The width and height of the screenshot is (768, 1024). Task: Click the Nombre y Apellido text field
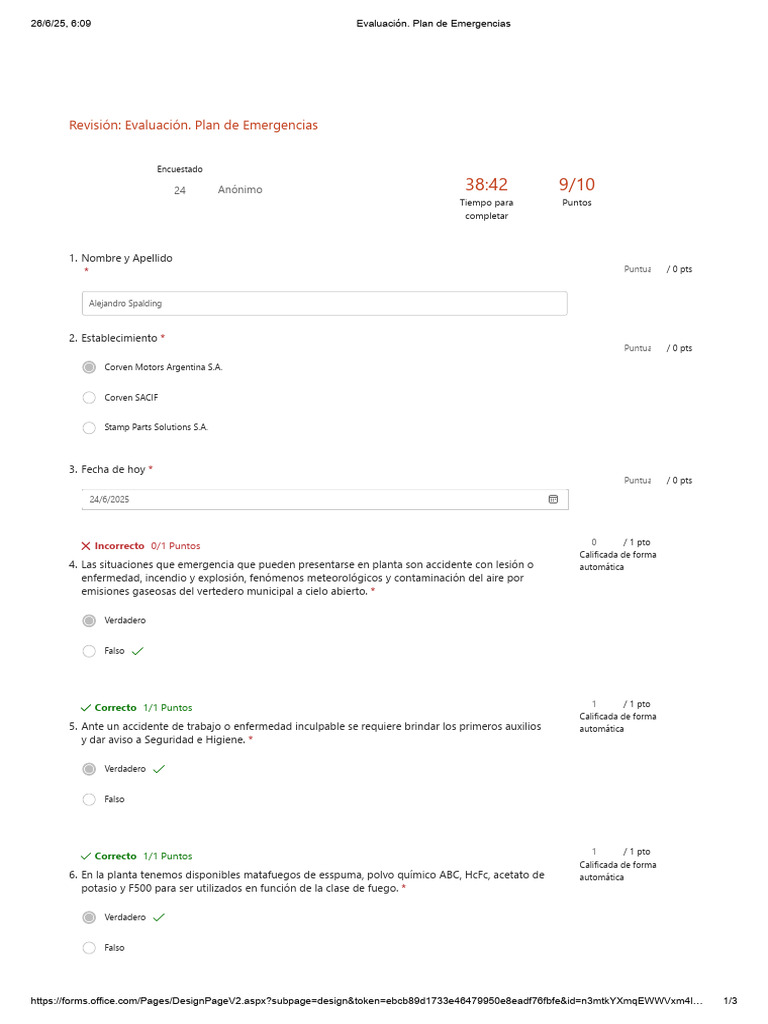coord(324,303)
